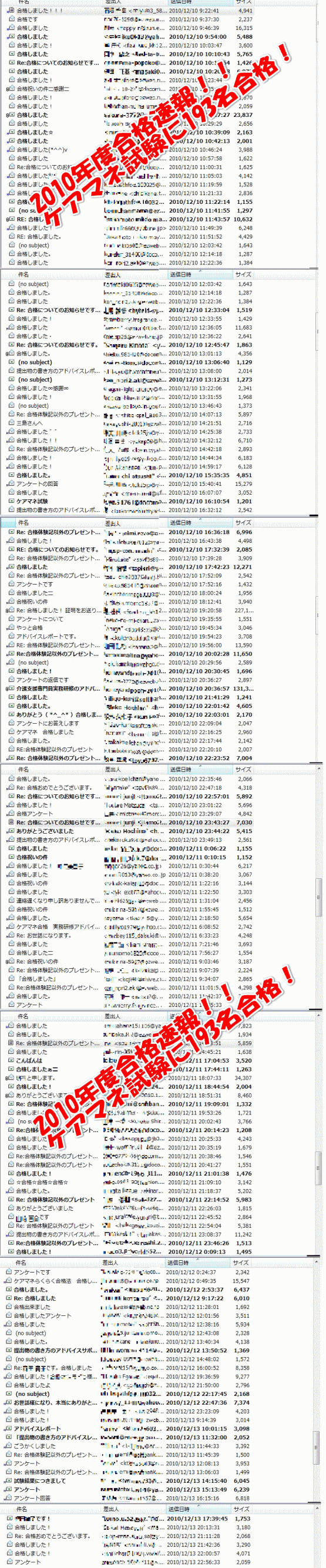The height and width of the screenshot is (1568, 326).
Task: Click envelope icon of '合格しましたよ' email
Action: (8, 1385)
